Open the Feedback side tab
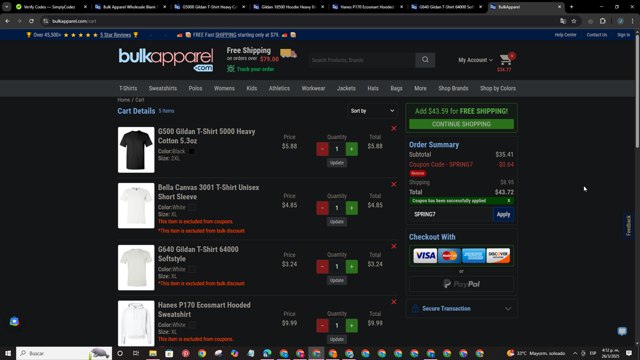The height and width of the screenshot is (360, 640). [628, 226]
